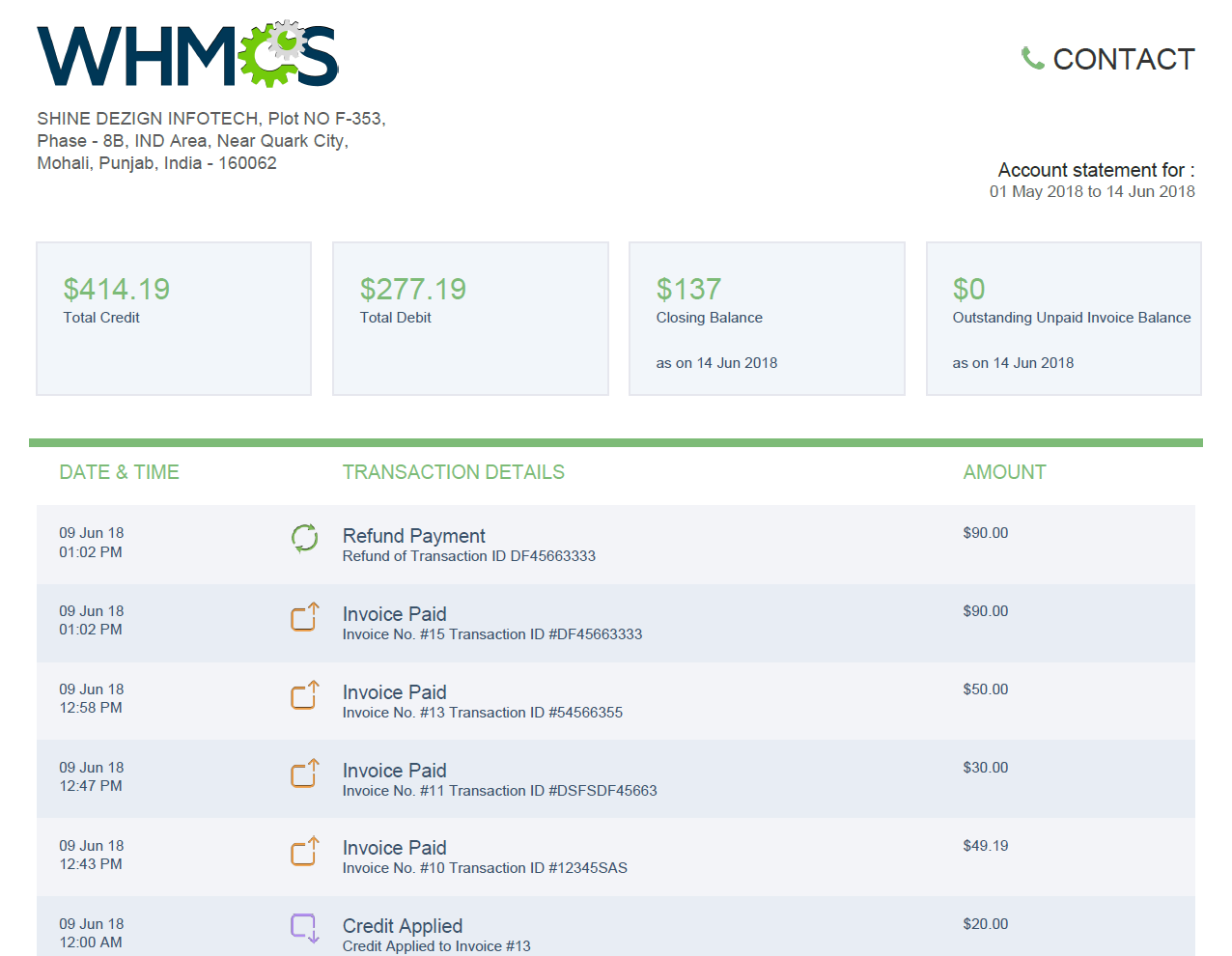Click the green phone icon near CONTACT
The image size is (1232, 956).
1031,58
